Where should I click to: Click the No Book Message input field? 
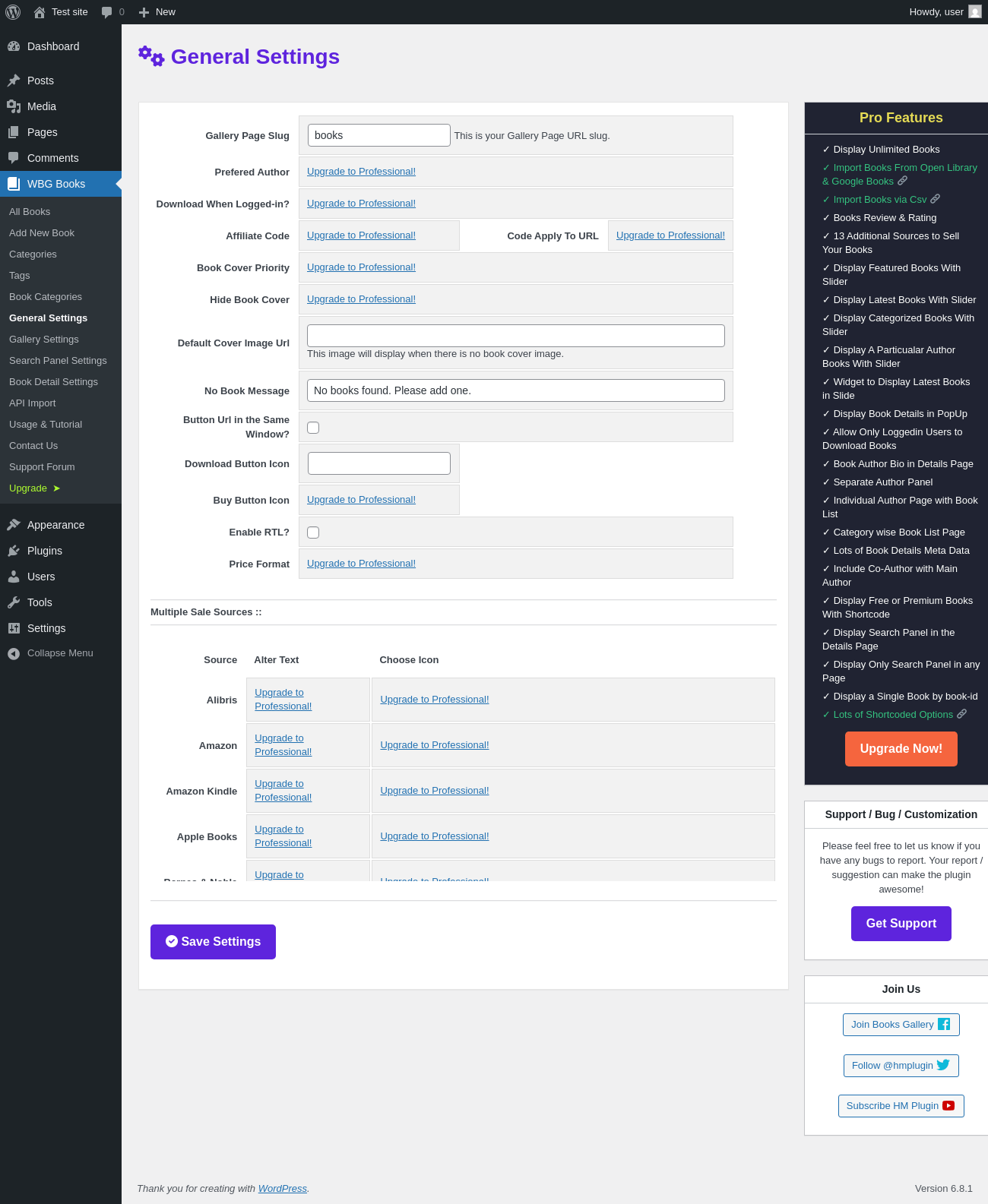(516, 390)
